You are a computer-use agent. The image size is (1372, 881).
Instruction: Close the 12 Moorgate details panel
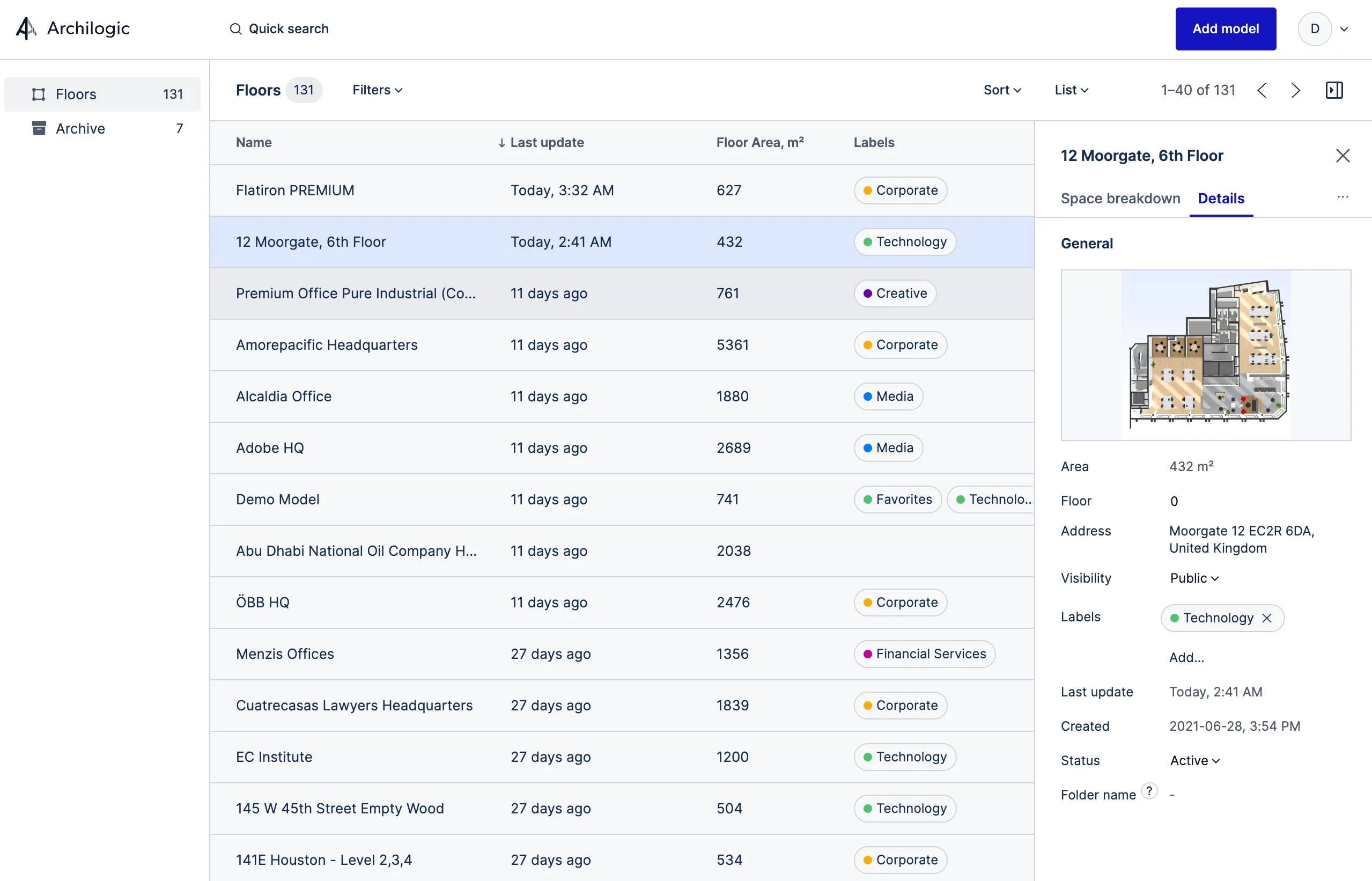coord(1343,156)
